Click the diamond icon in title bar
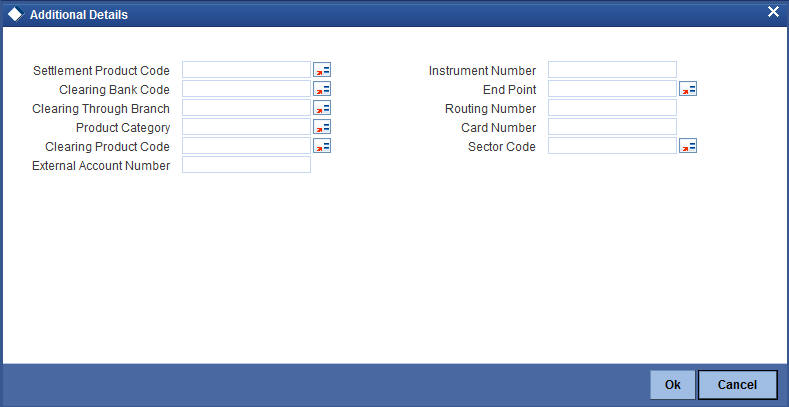 [x=15, y=15]
